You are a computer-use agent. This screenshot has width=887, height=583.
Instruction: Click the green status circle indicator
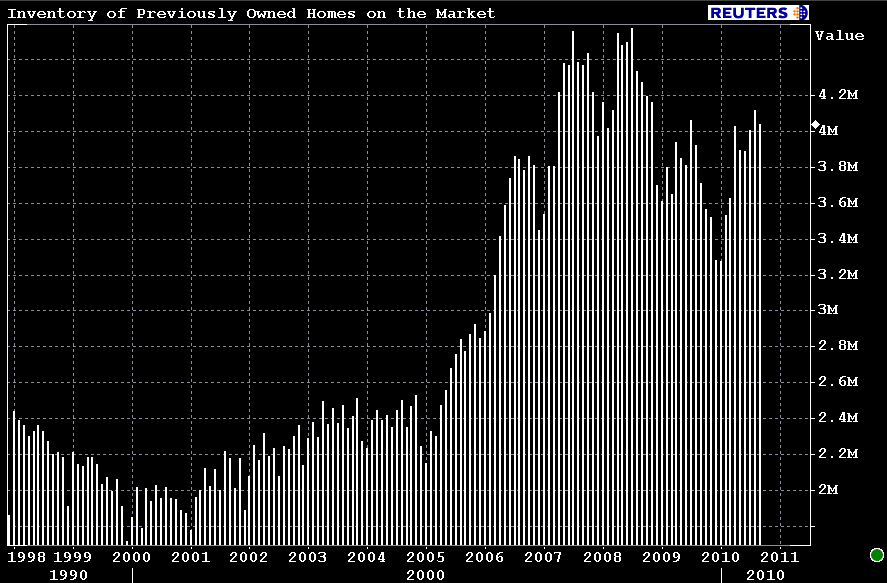tap(877, 555)
